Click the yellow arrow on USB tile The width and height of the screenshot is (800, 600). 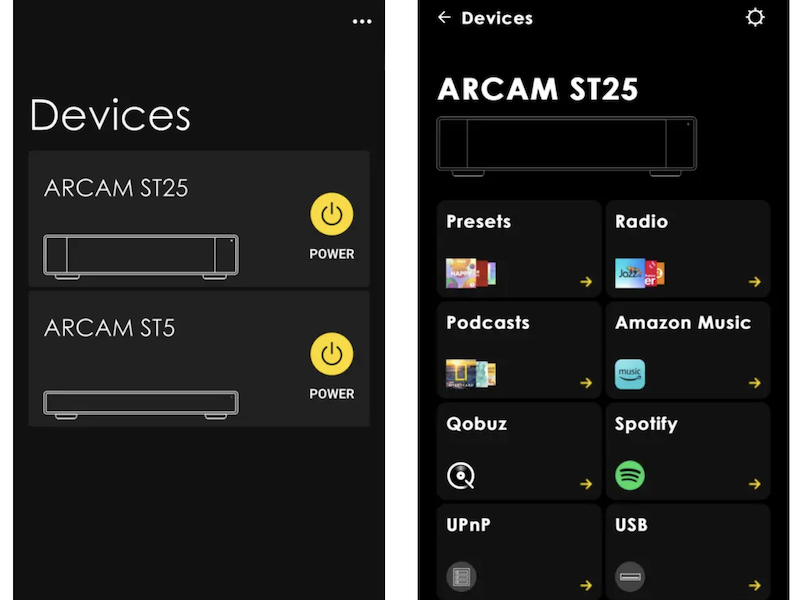click(x=755, y=585)
